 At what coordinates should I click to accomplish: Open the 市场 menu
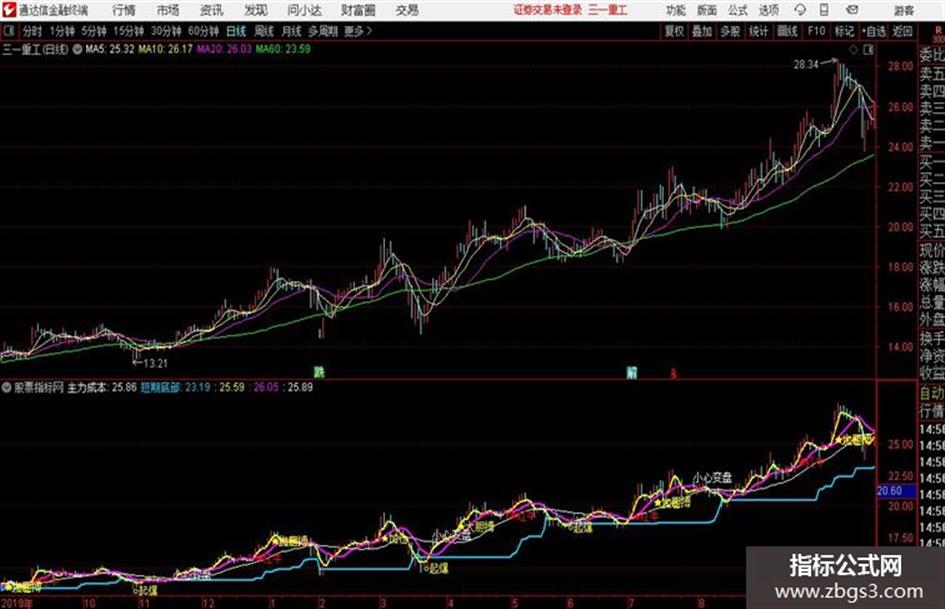click(168, 10)
